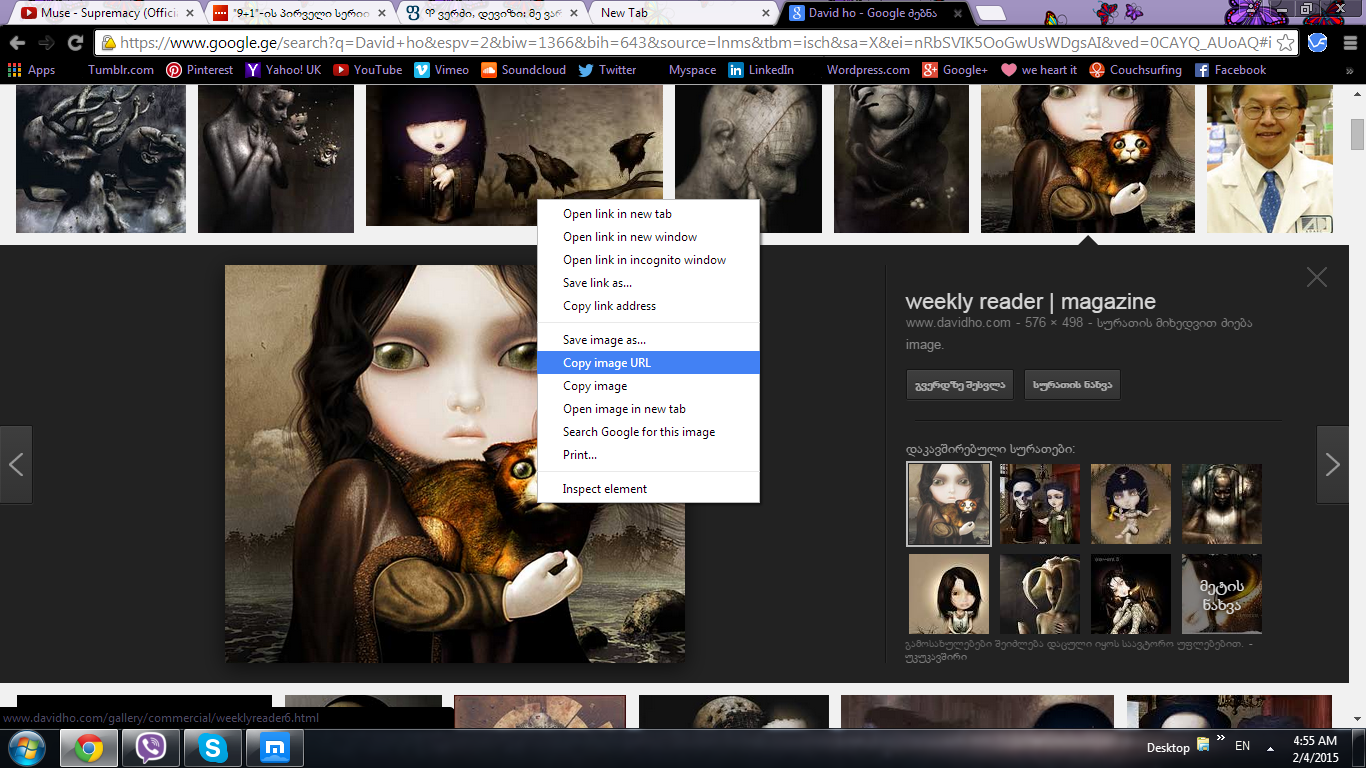Open the Wordpress.com bookmark
1366x768 pixels.
point(868,70)
